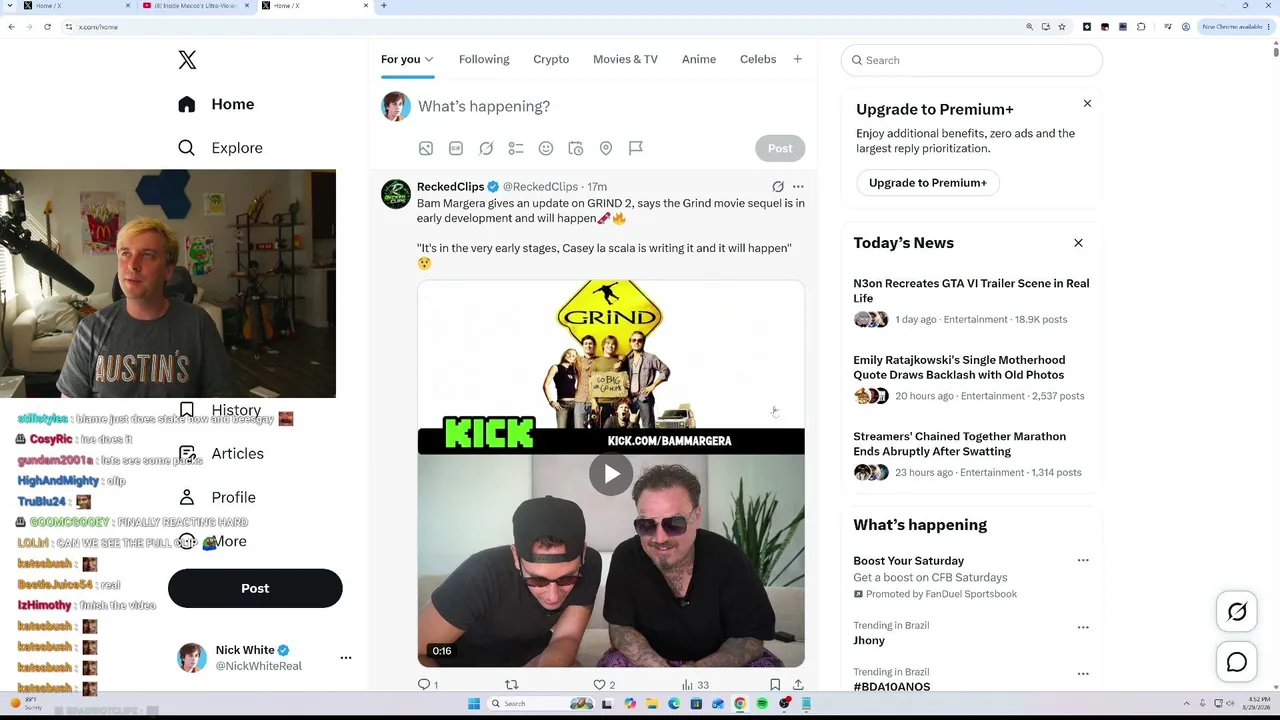The image size is (1280, 720).
Task: Reload the page in Chrome
Action: coord(47,27)
